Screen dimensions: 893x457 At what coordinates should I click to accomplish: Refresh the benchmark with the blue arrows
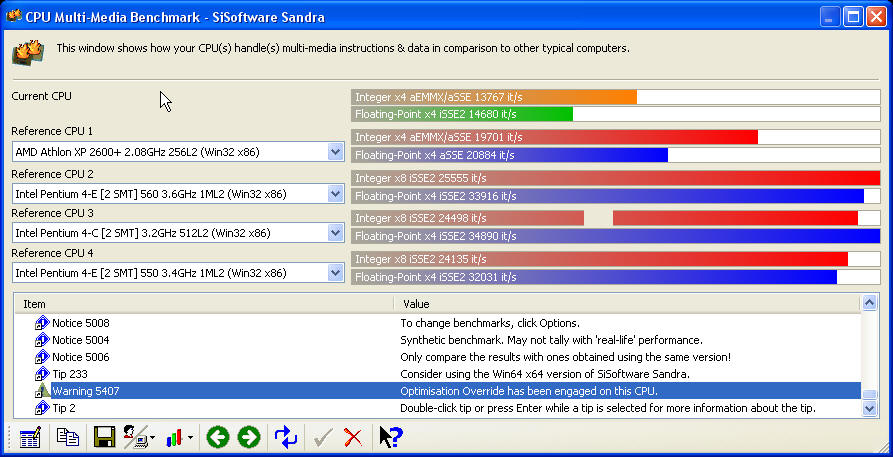pos(285,437)
